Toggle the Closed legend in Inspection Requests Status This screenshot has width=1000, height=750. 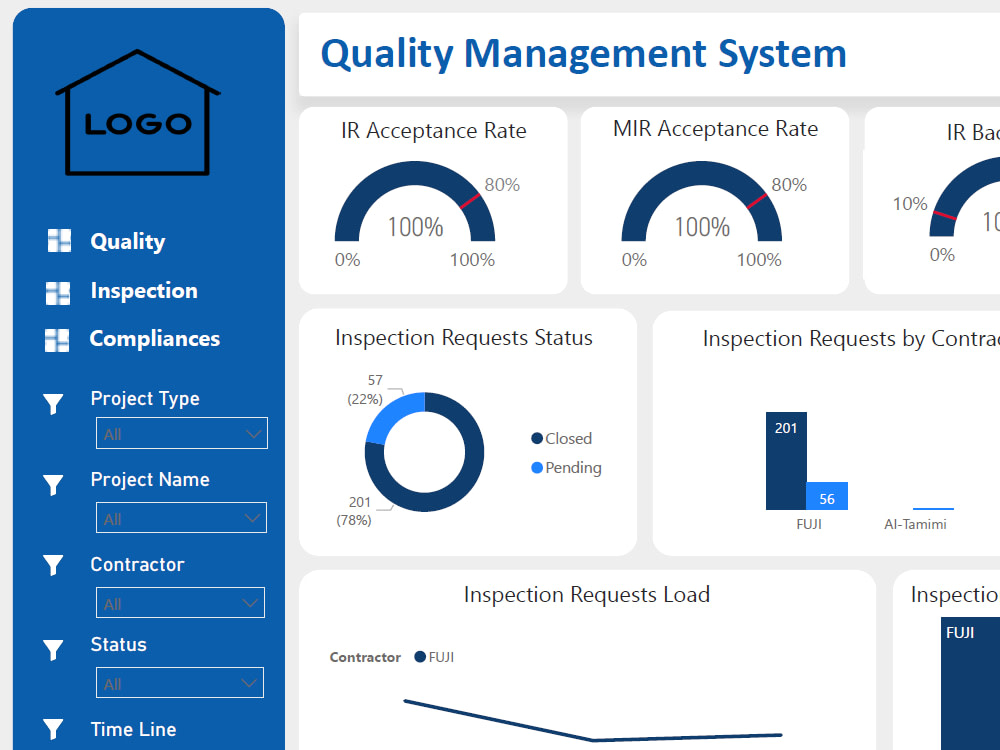[x=563, y=438]
